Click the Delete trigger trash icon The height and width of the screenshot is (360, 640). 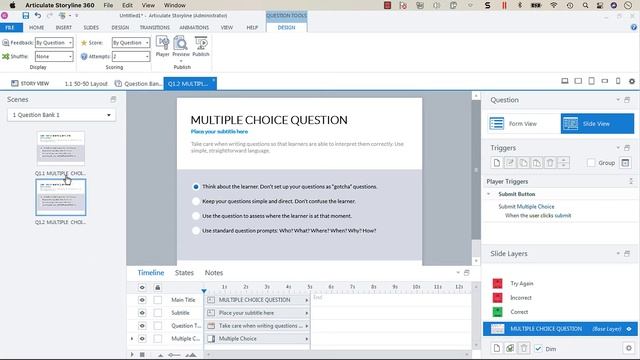[550, 163]
